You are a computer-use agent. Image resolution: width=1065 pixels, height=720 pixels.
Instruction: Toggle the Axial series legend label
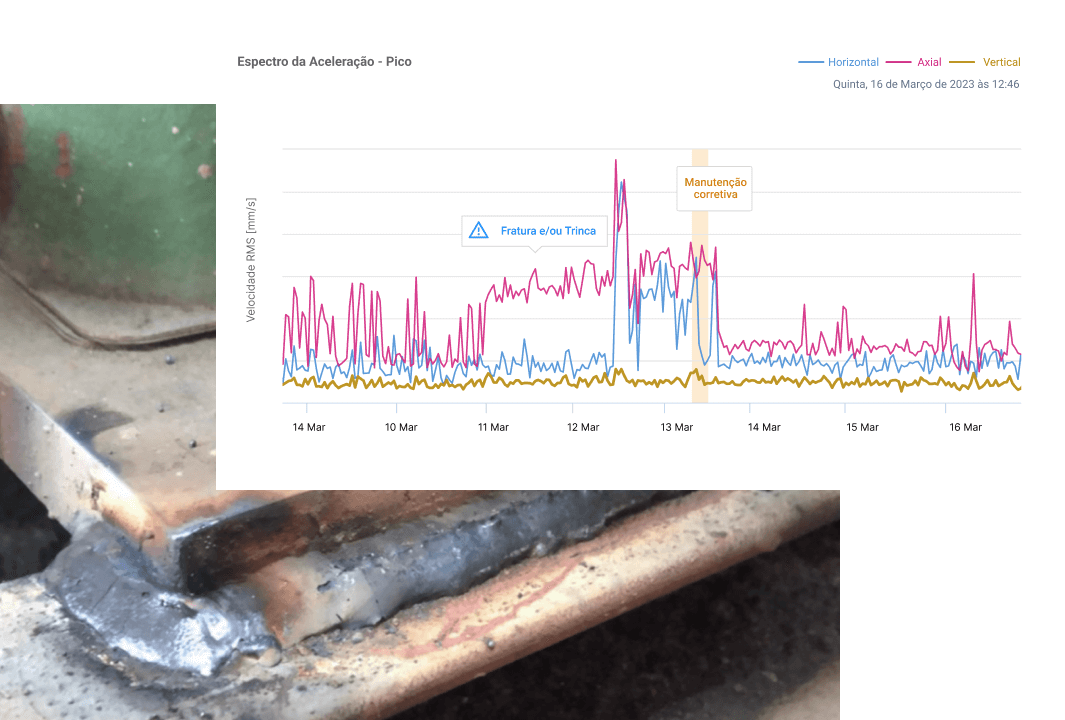pos(929,62)
